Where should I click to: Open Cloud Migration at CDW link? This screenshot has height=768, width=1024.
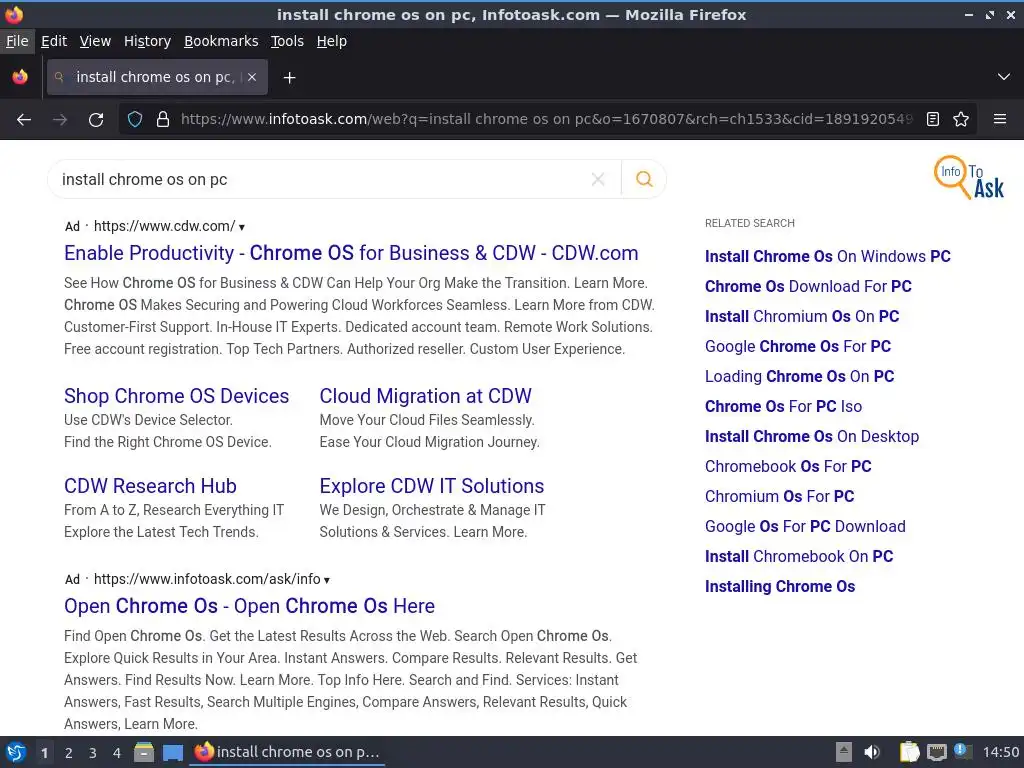[x=425, y=396]
